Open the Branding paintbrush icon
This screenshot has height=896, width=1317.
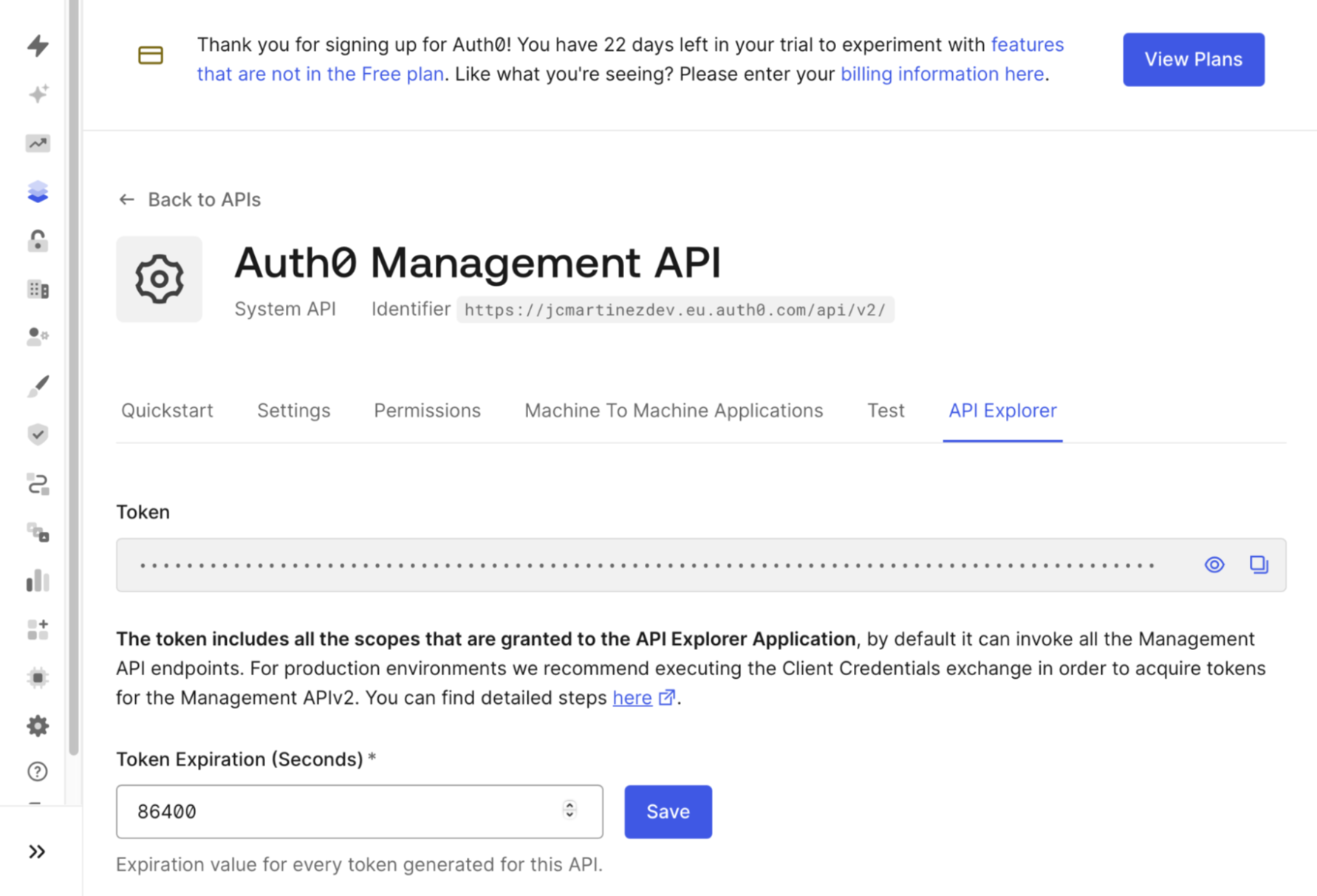[38, 385]
